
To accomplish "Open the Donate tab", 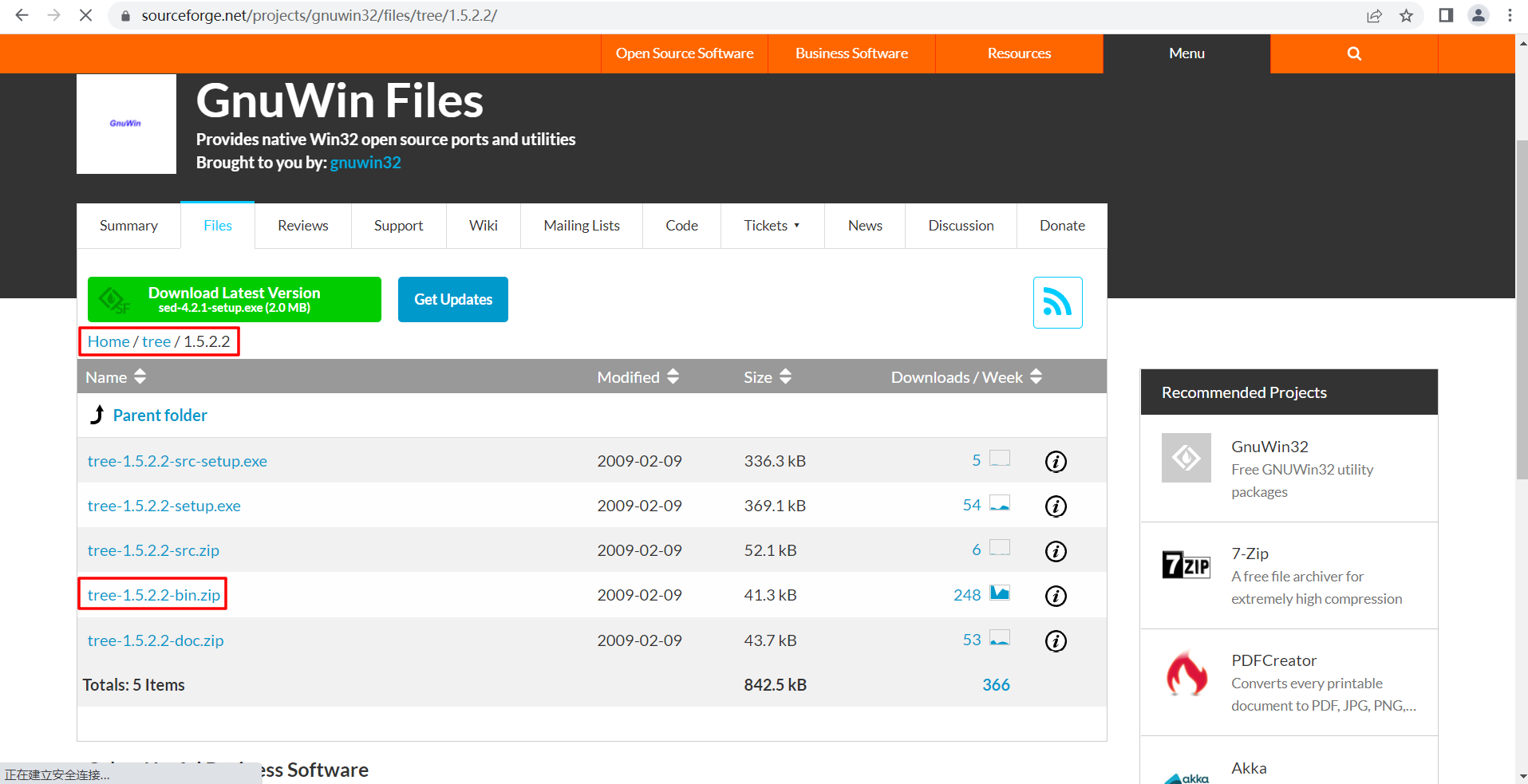I will click(x=1062, y=226).
